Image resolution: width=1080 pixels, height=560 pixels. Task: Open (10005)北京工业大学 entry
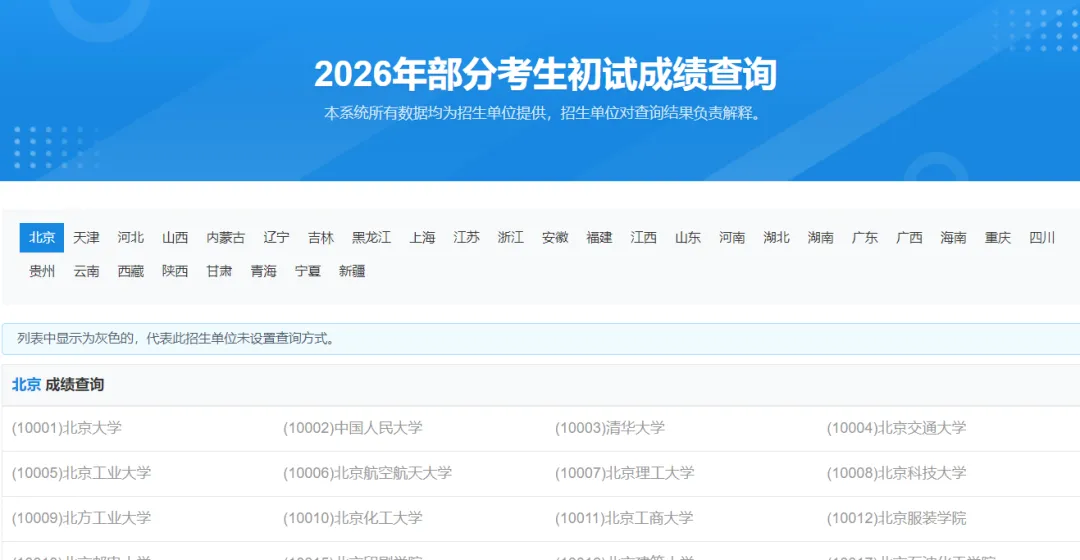click(x=81, y=473)
